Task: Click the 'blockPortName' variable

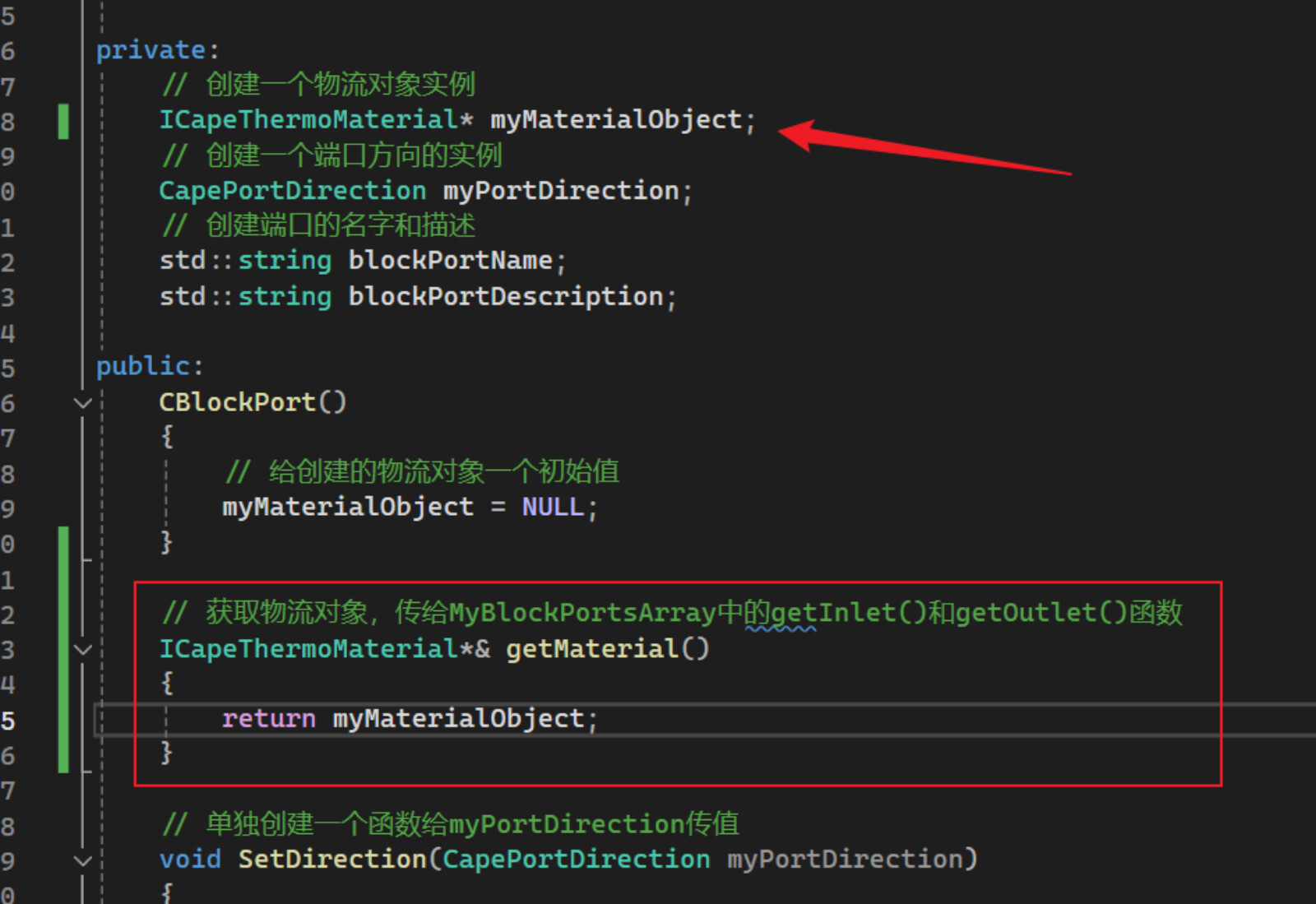Action: 450,261
